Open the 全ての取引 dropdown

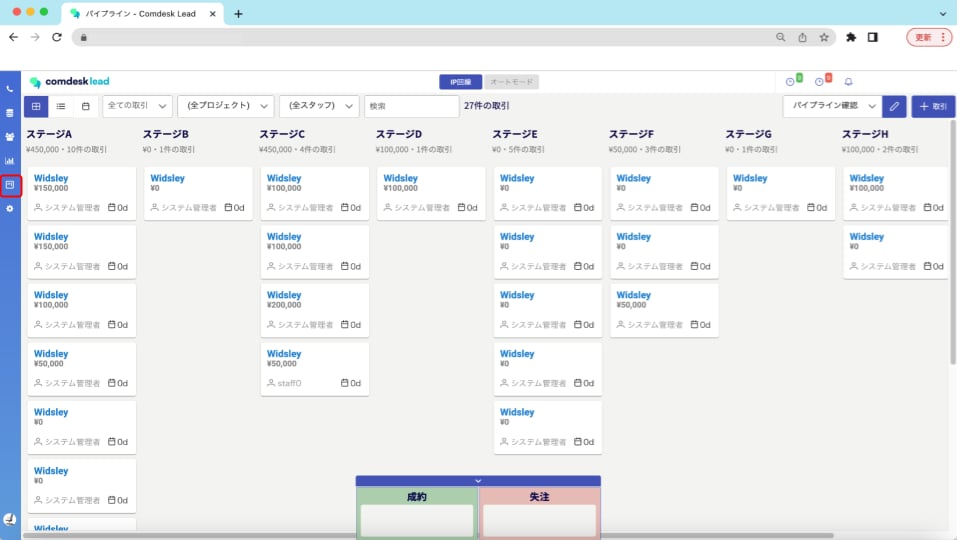[137, 106]
